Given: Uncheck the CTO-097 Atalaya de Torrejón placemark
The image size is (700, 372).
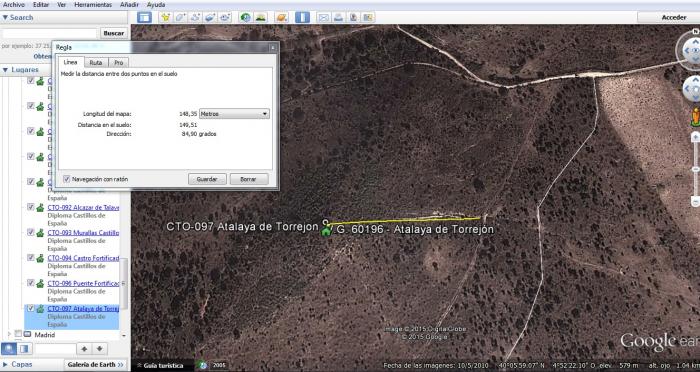Looking at the screenshot, I should pyautogui.click(x=30, y=308).
